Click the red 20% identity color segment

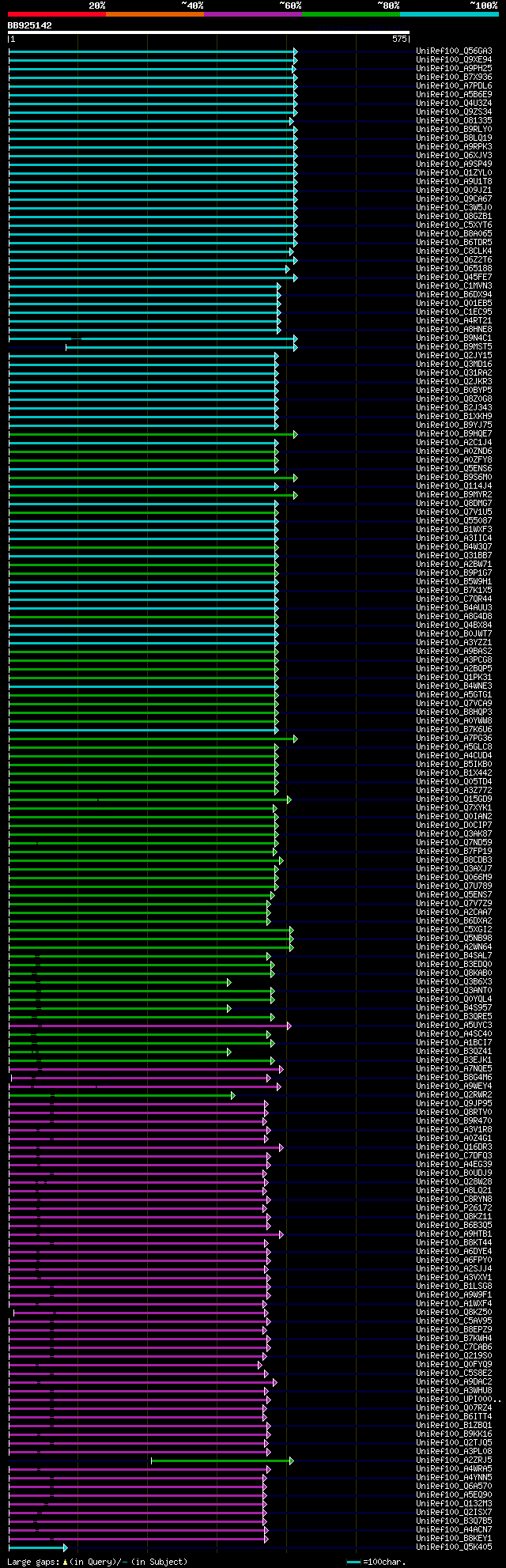click(57, 14)
